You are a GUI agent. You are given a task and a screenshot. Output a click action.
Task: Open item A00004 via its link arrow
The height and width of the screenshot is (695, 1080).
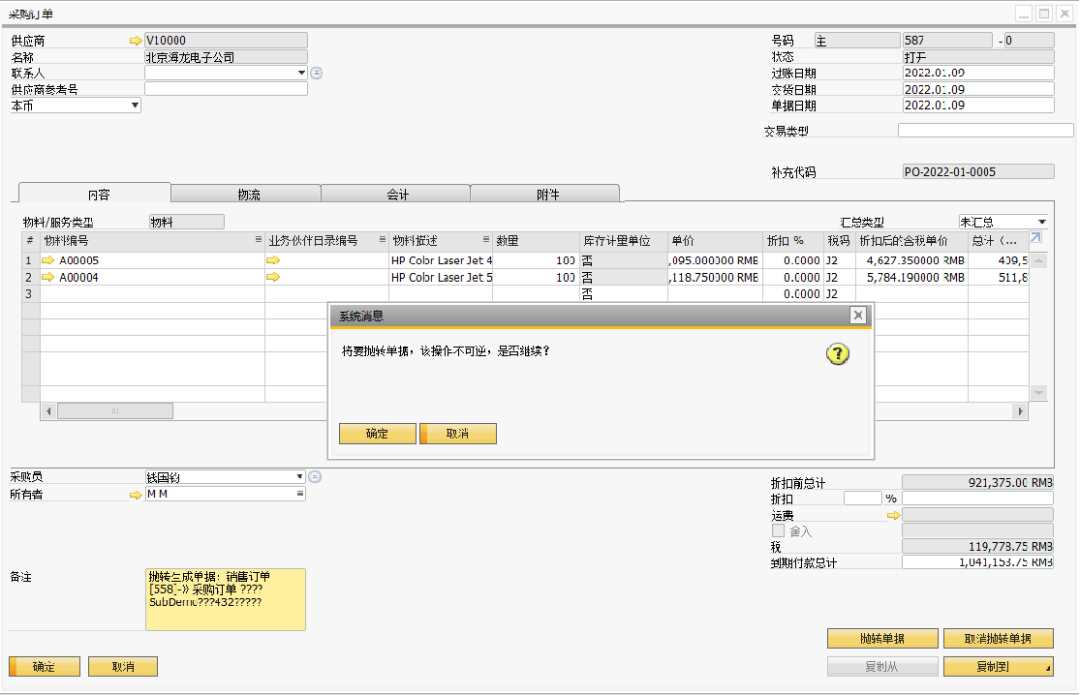(47, 277)
